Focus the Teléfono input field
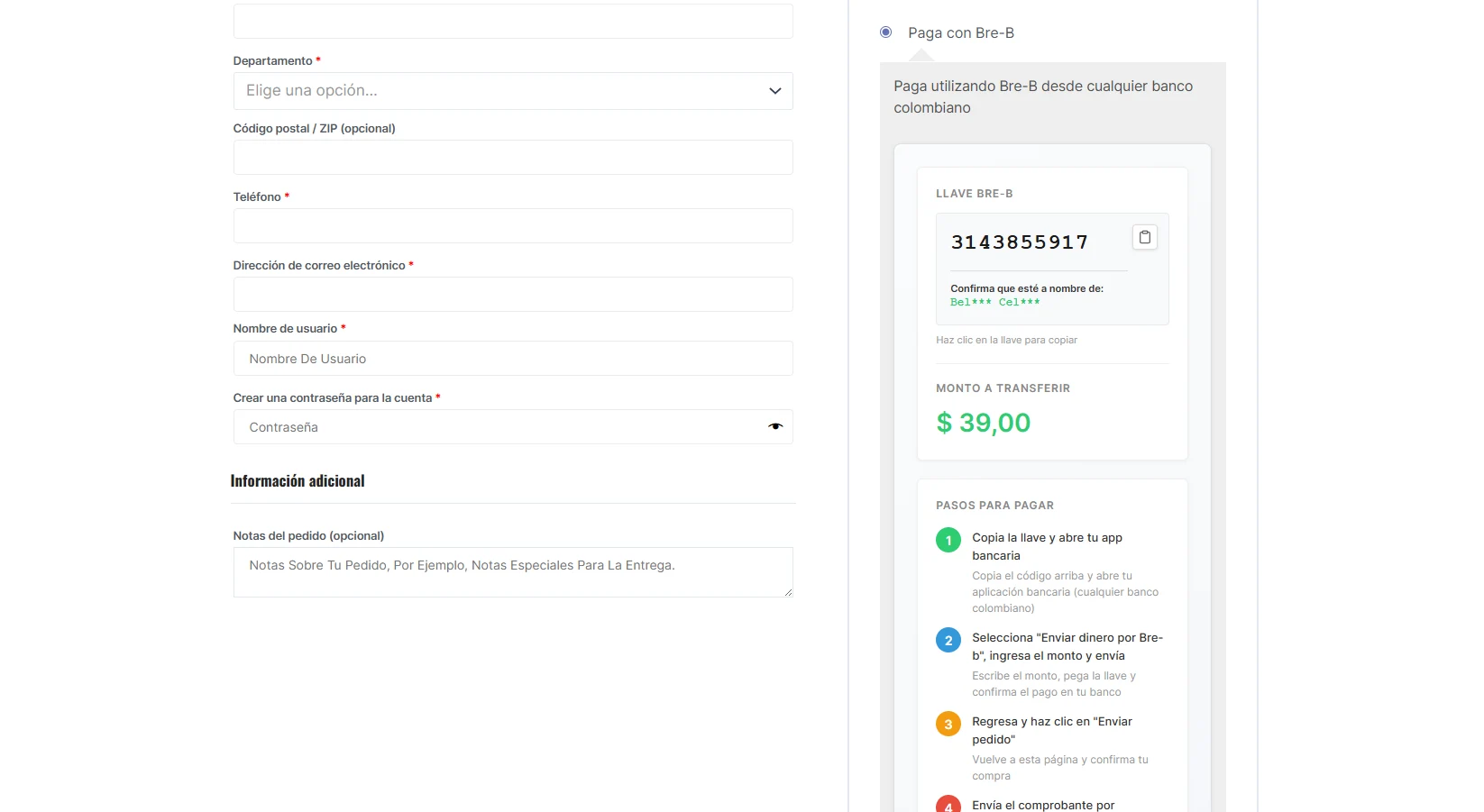 click(512, 226)
